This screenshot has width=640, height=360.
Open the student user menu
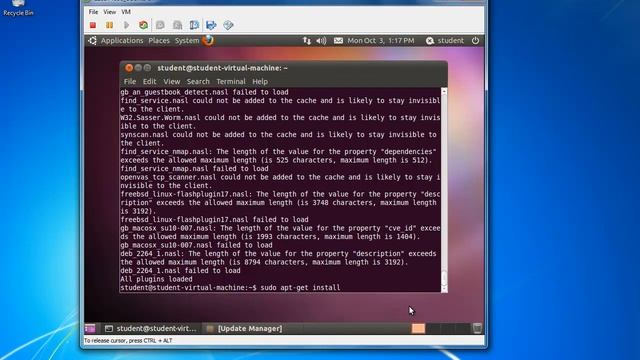point(445,40)
